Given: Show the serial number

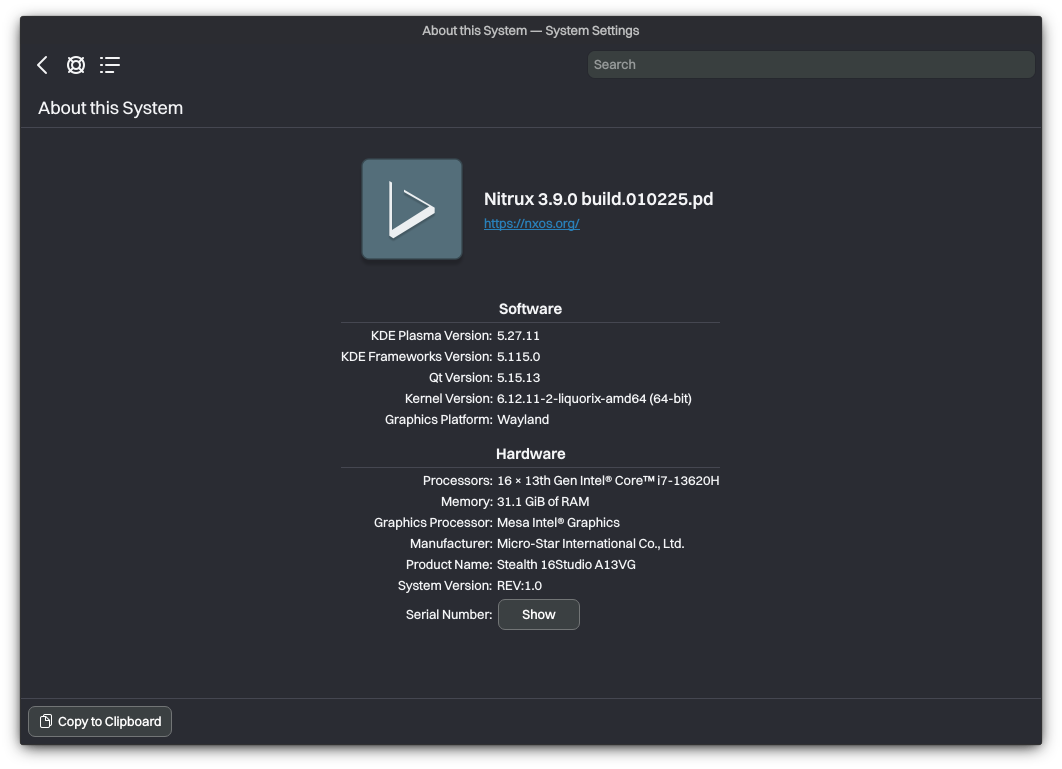Looking at the screenshot, I should (538, 615).
